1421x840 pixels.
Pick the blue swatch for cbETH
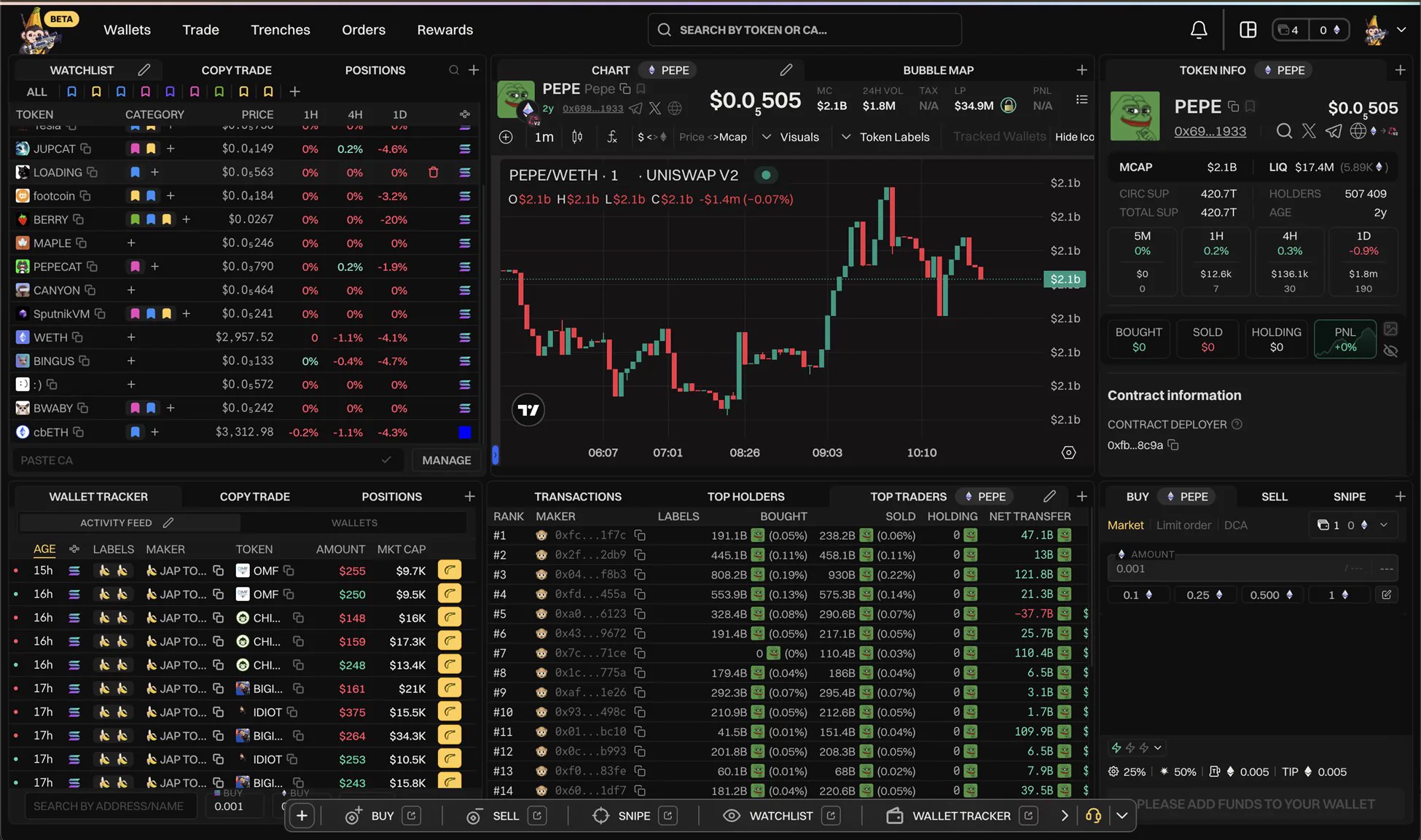pyautogui.click(x=464, y=433)
